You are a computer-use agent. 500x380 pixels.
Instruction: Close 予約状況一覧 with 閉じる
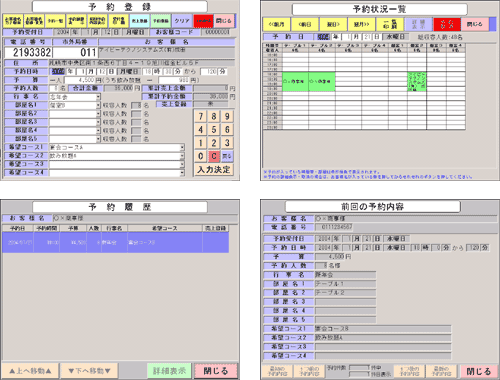tap(475, 24)
